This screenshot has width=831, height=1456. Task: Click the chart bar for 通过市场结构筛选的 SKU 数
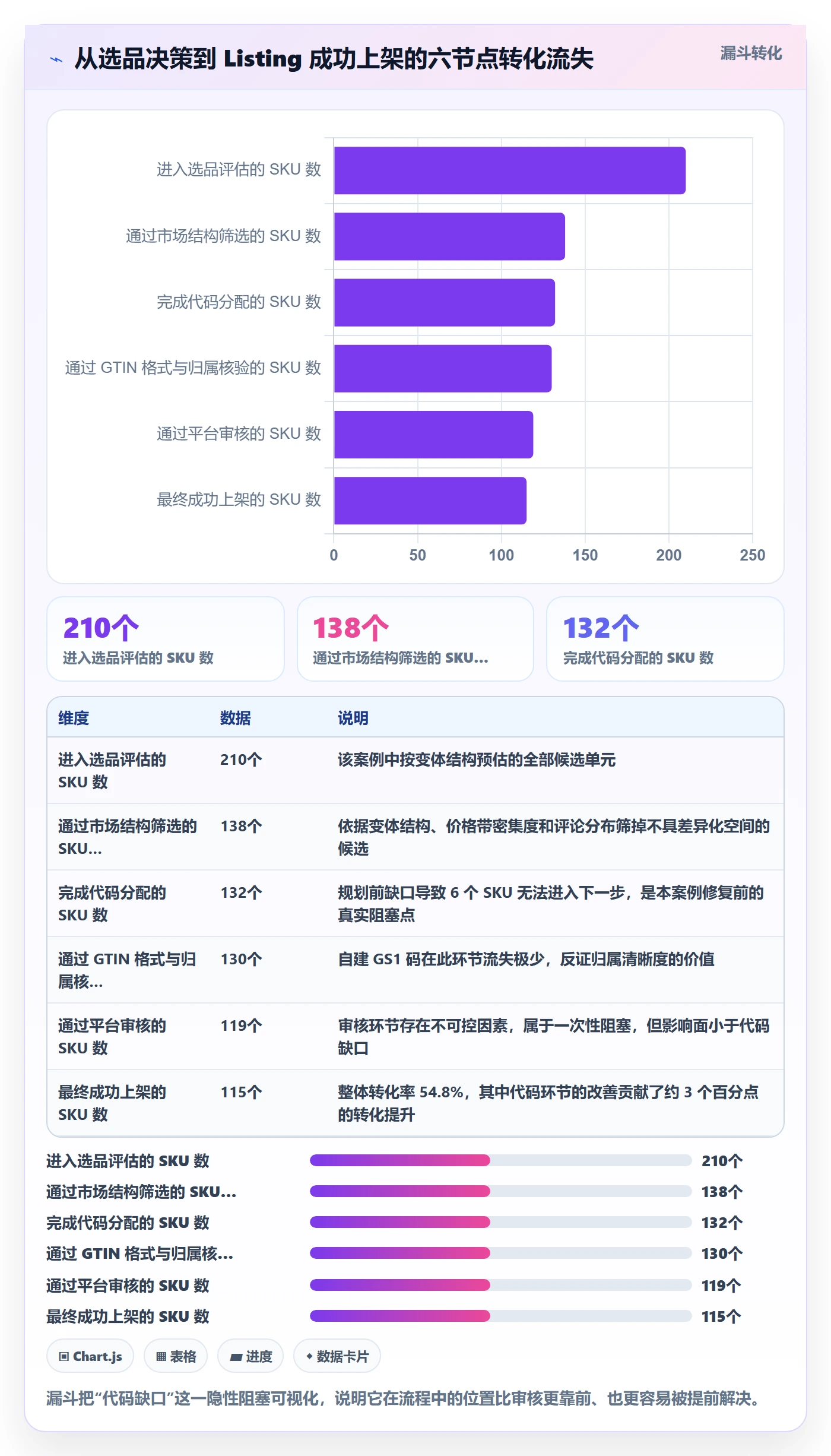point(449,236)
